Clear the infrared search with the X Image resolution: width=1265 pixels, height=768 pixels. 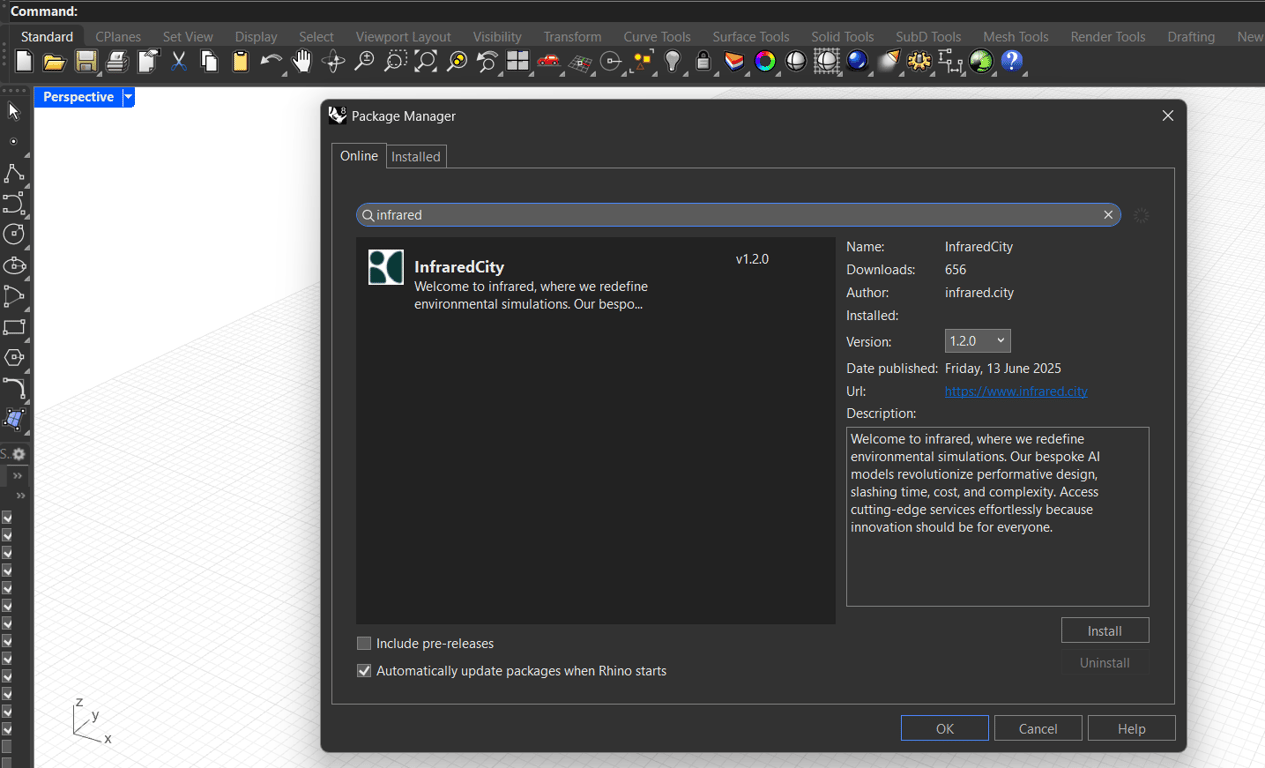click(x=1108, y=215)
